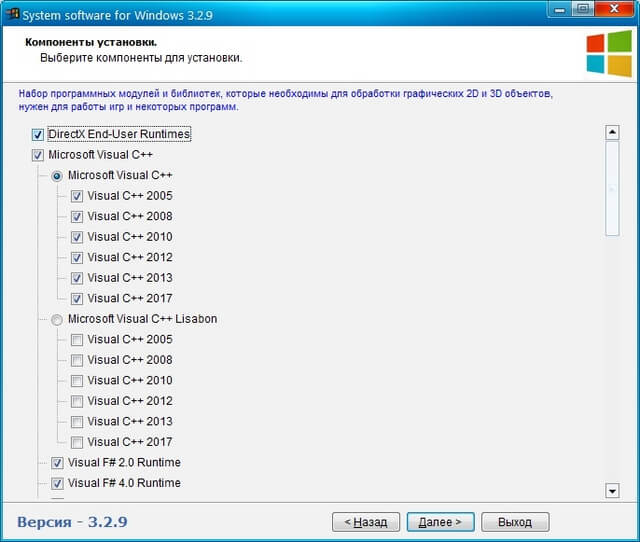
Task: Maximize the installer window
Action: [x=583, y=9]
